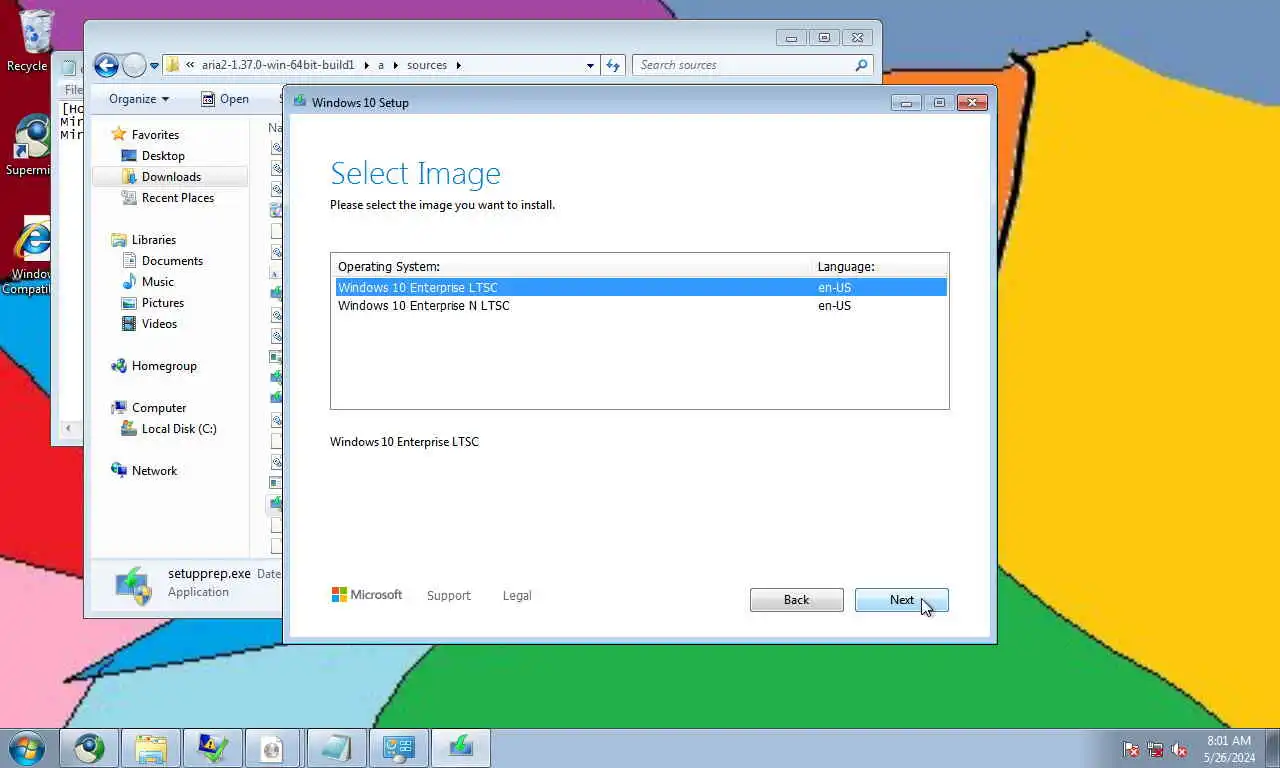1280x768 pixels.
Task: Open the Videos library
Action: (159, 324)
